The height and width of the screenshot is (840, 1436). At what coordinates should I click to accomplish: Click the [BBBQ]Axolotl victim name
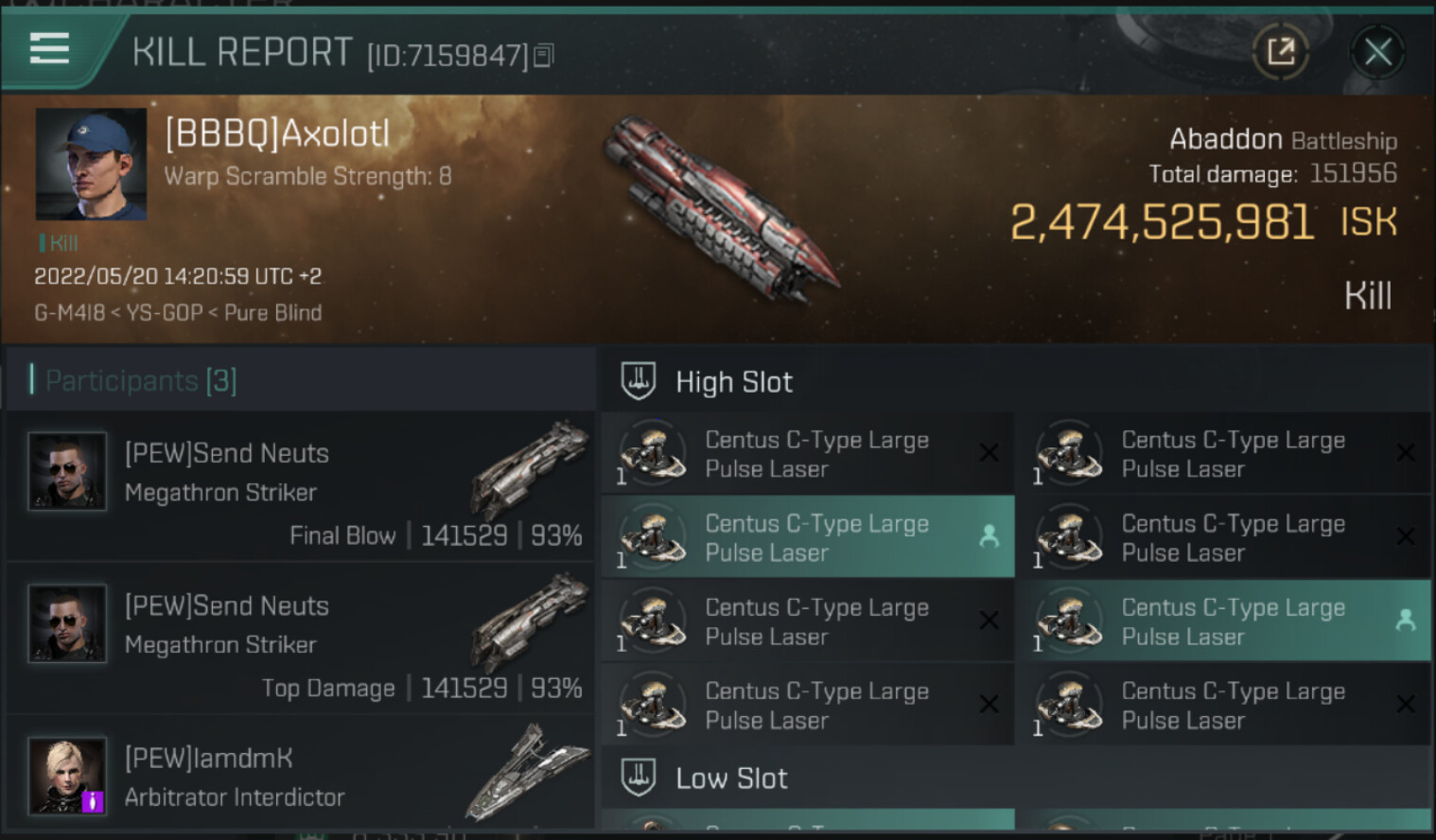coord(277,134)
